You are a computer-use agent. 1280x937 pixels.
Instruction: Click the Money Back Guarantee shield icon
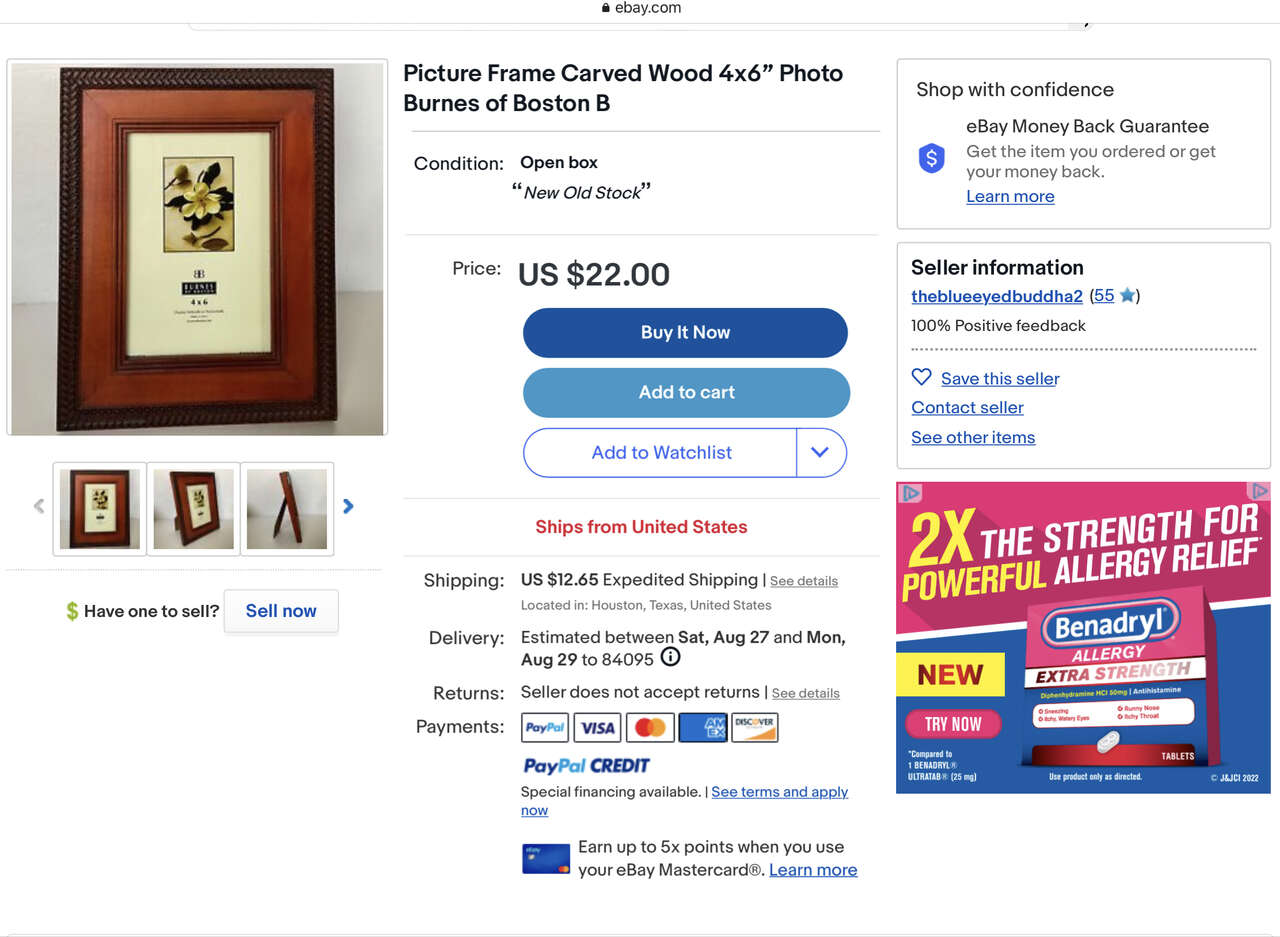[931, 158]
